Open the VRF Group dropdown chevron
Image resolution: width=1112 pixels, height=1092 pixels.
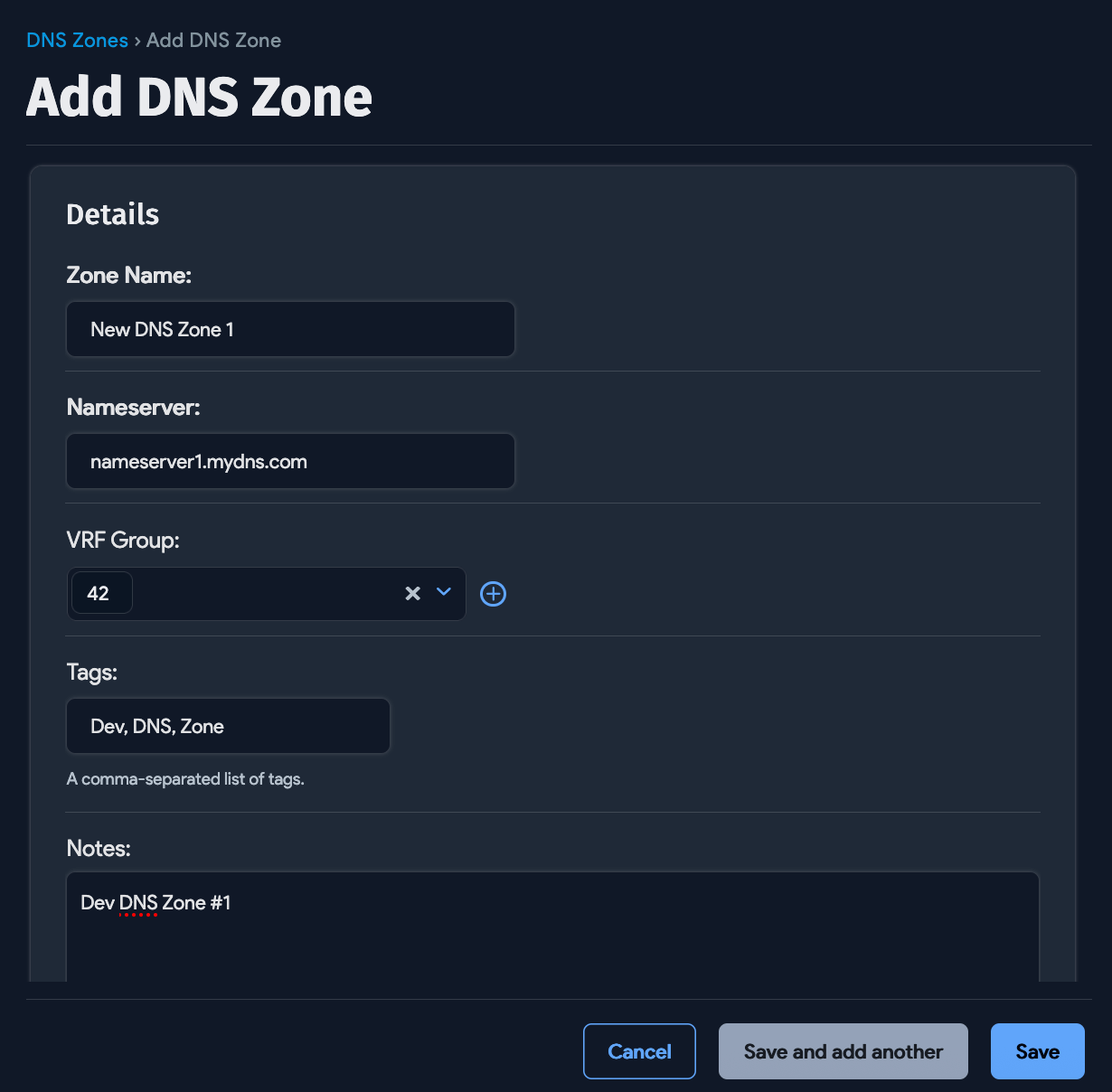(444, 593)
